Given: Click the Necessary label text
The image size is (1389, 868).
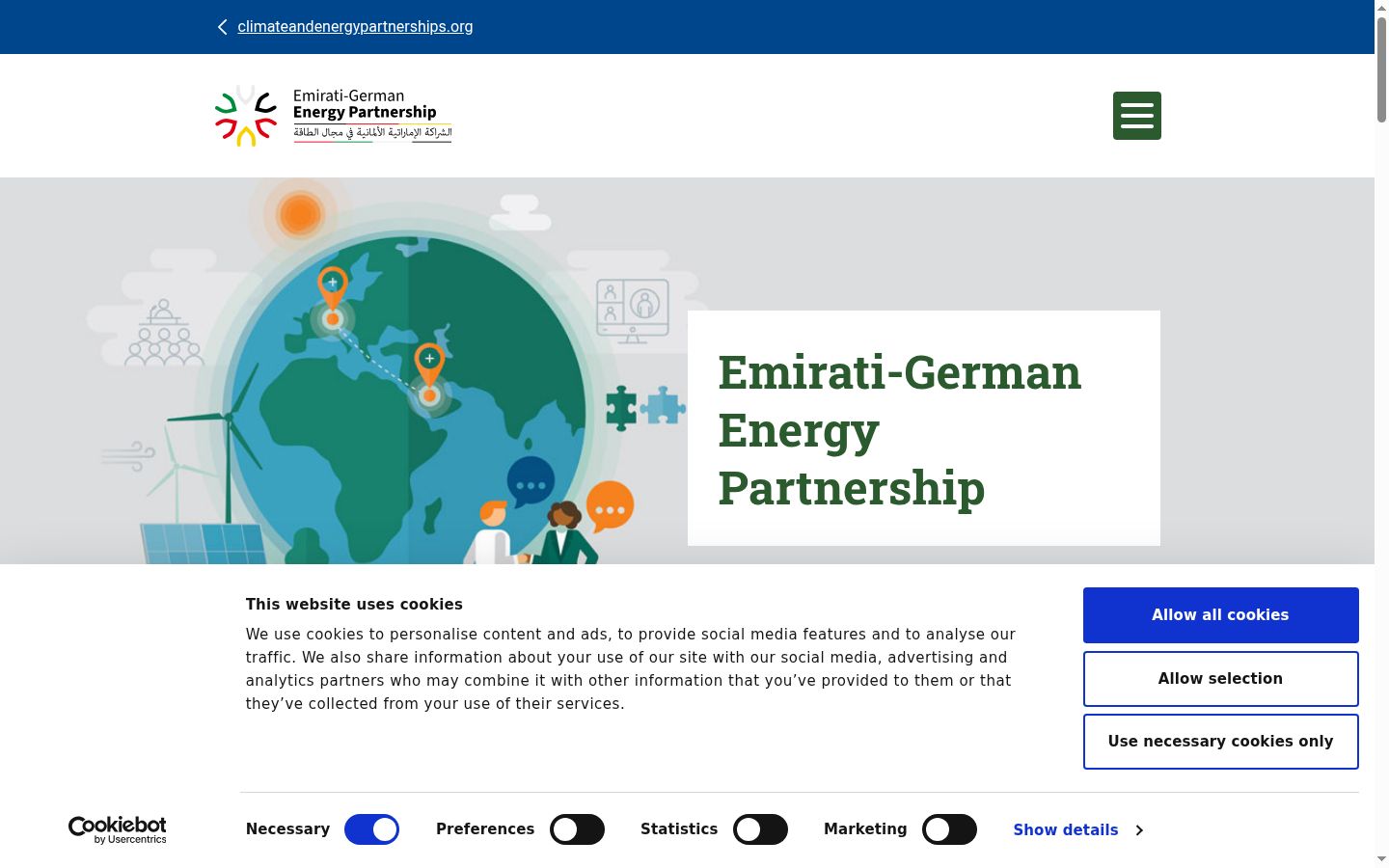Looking at the screenshot, I should 287,829.
